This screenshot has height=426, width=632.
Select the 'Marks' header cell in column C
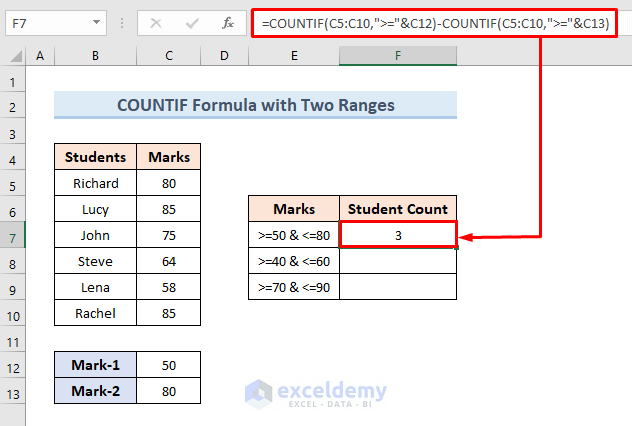[168, 157]
